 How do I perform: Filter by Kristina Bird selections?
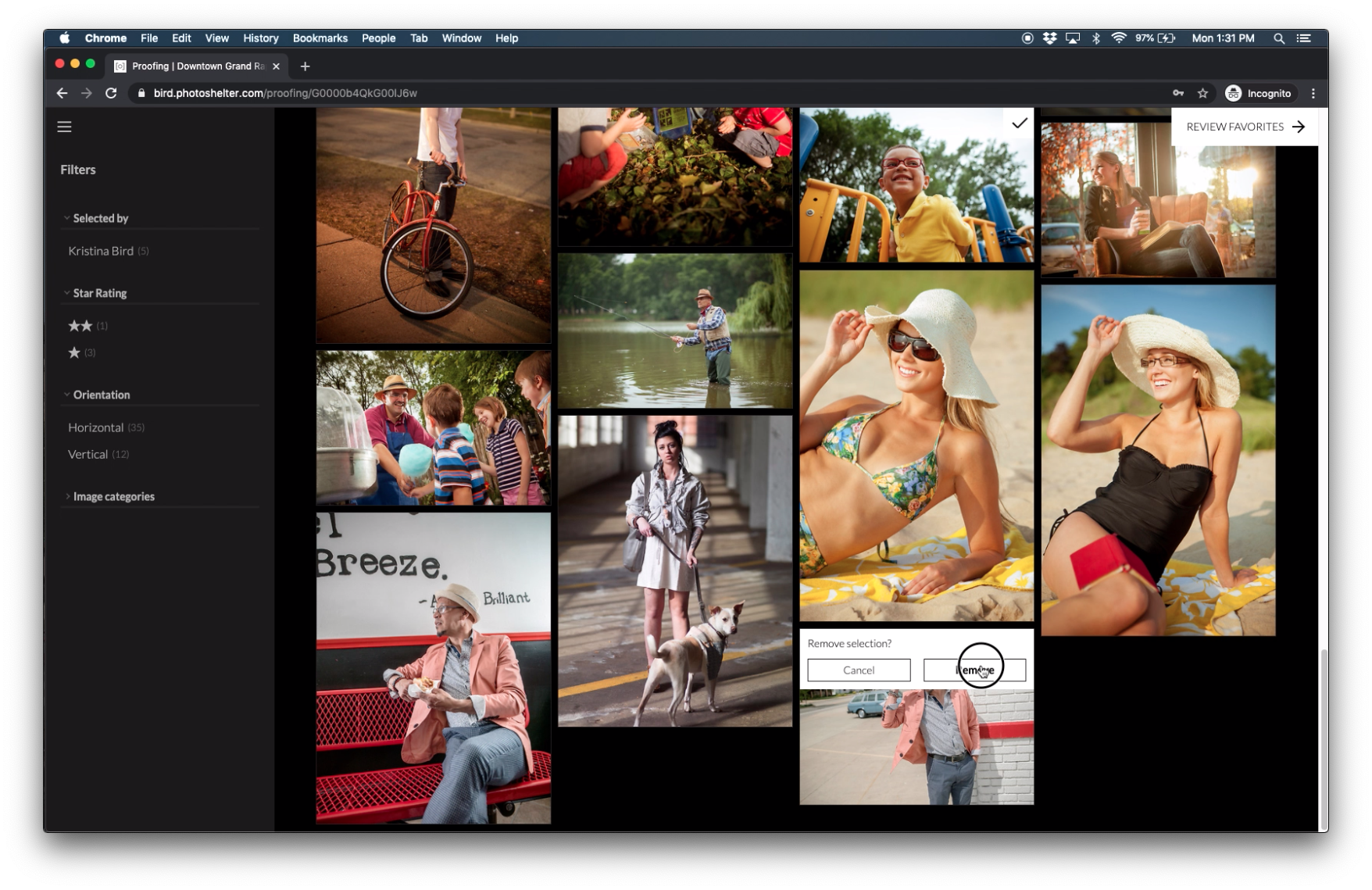(108, 251)
